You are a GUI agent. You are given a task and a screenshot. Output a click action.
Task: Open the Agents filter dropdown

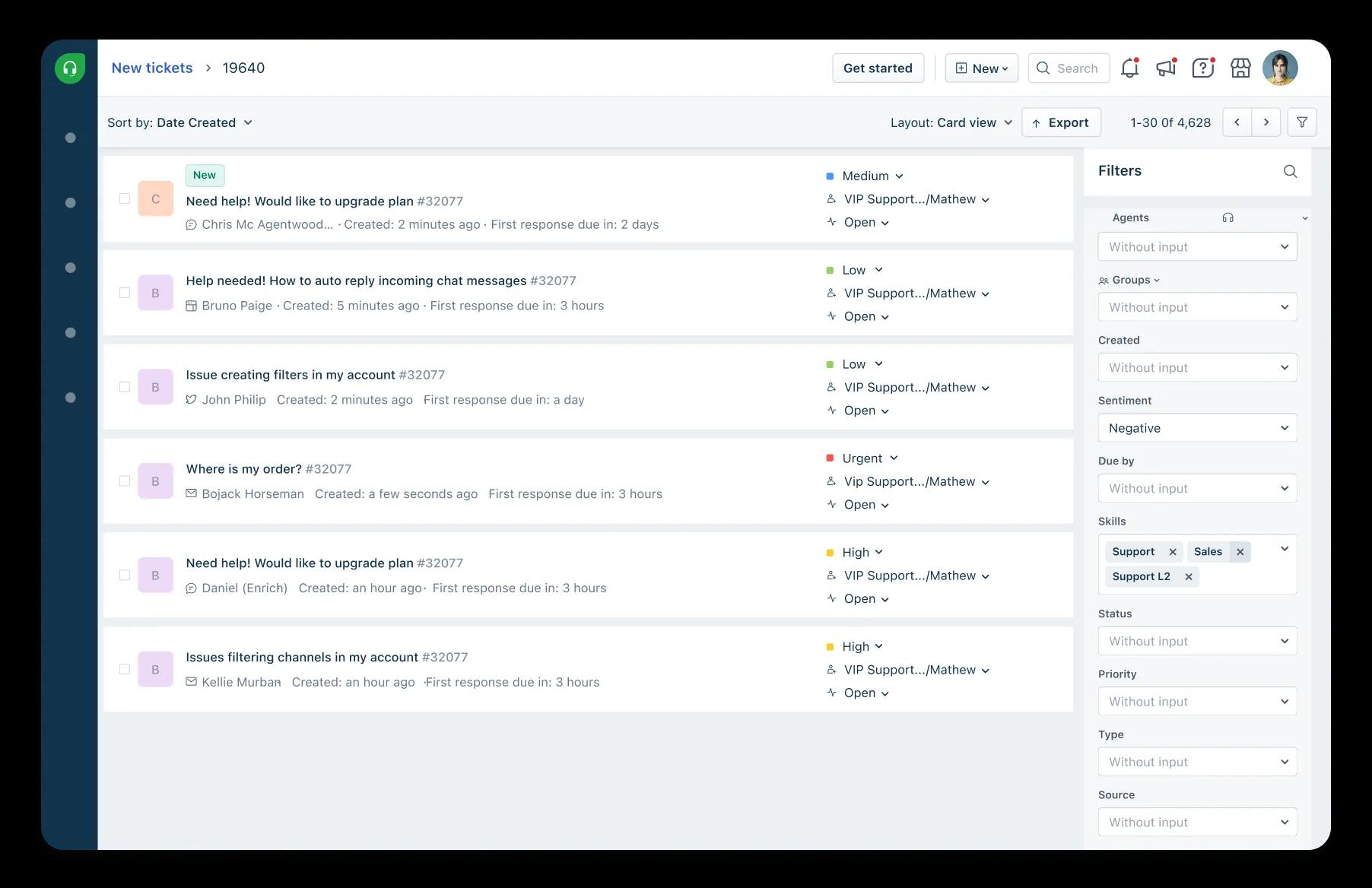pyautogui.click(x=1197, y=247)
